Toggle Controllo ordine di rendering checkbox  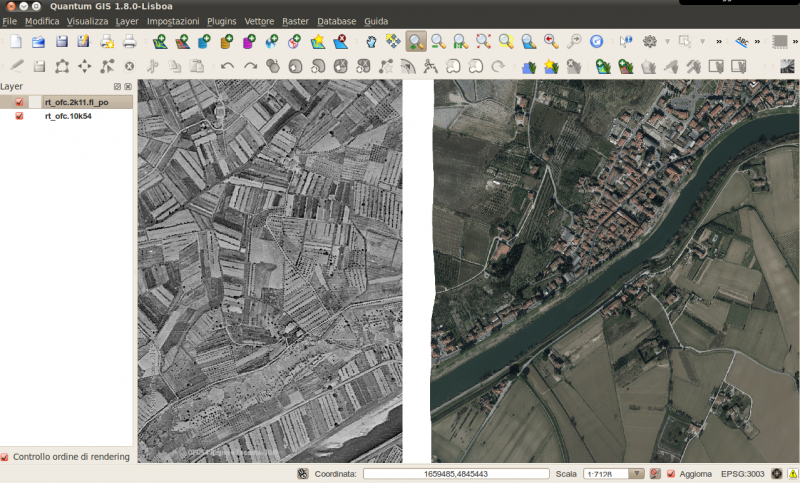5,457
